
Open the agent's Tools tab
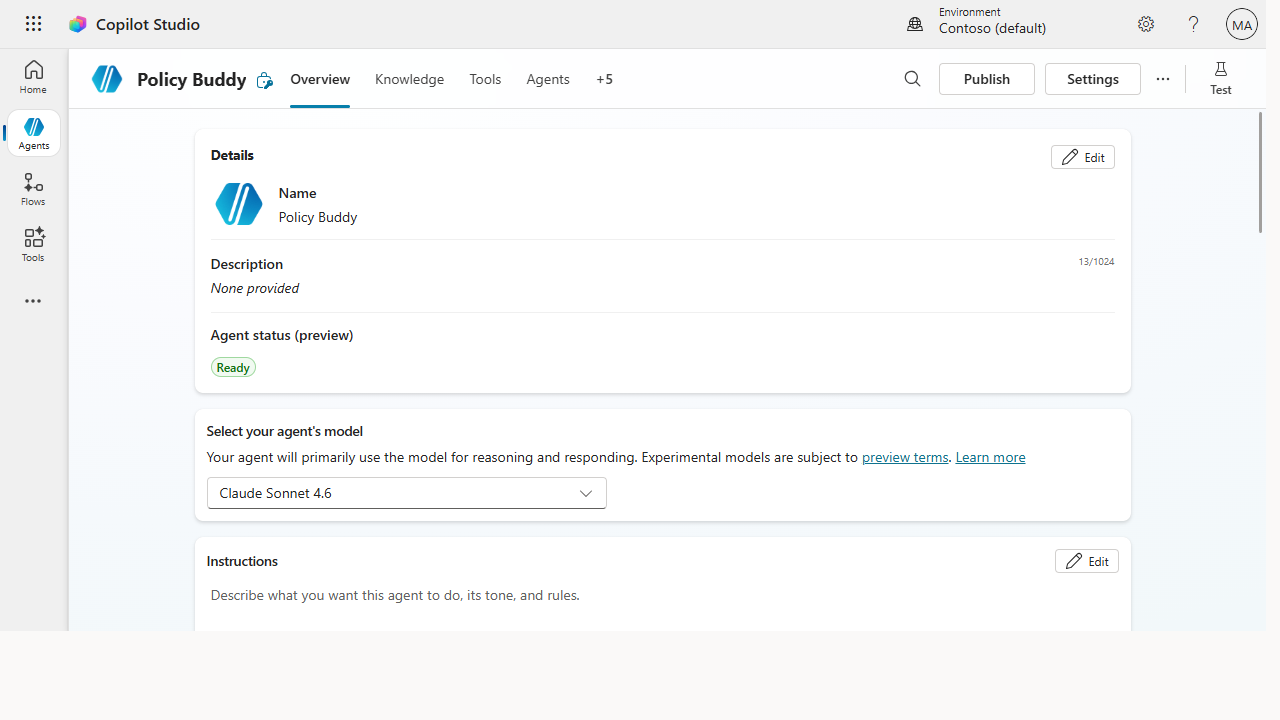coord(485,79)
